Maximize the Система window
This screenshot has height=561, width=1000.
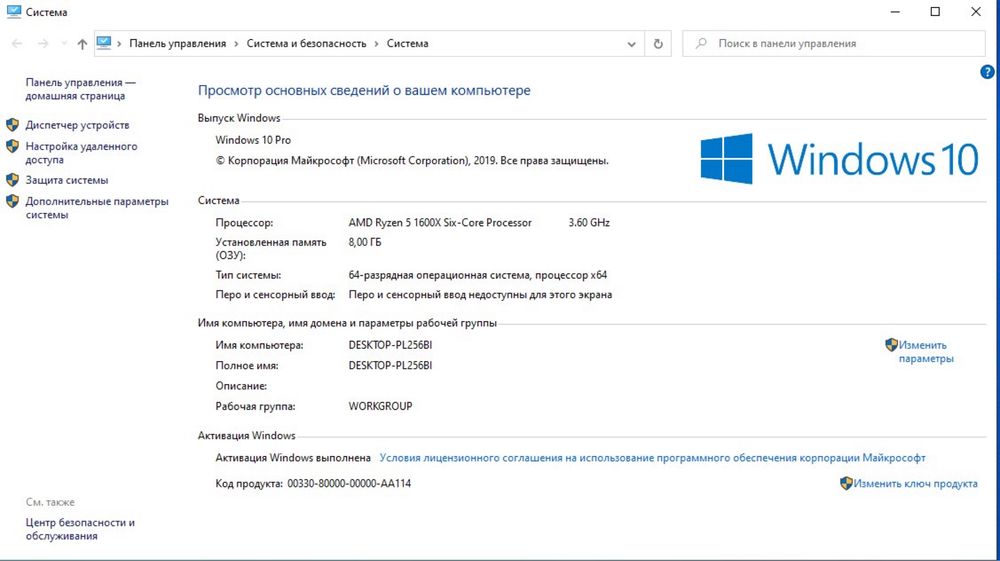pos(935,12)
